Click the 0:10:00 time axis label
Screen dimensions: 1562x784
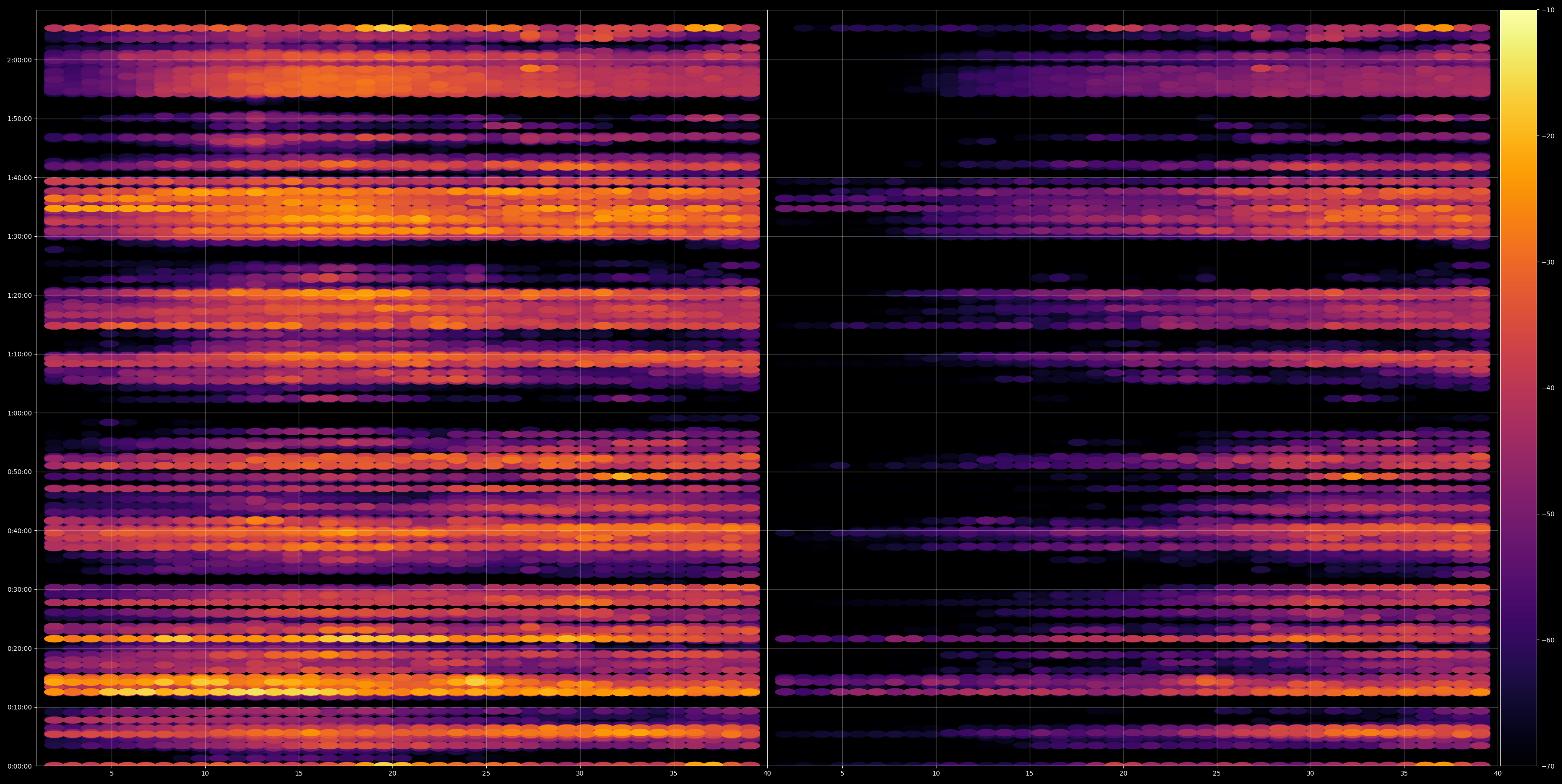19,707
